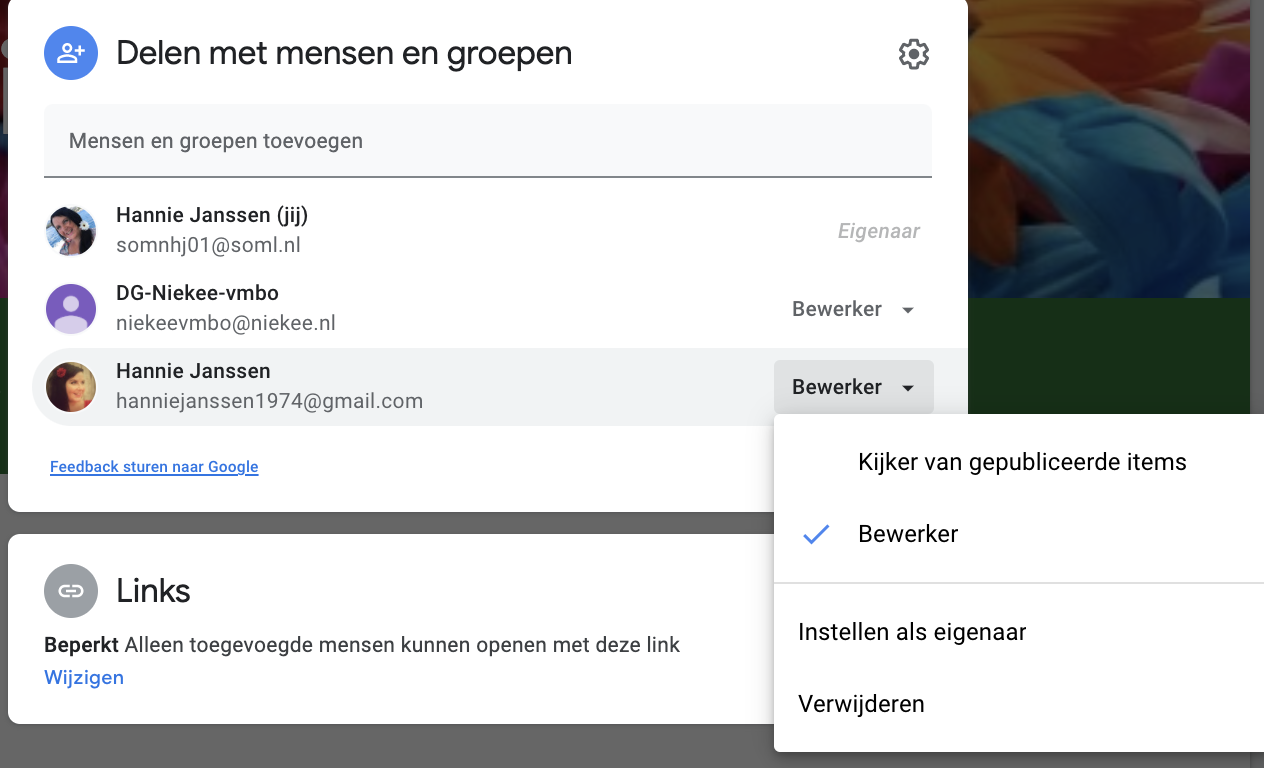Focus Mensen en groepen toevoegen field
This screenshot has height=768, width=1264.
coord(487,141)
